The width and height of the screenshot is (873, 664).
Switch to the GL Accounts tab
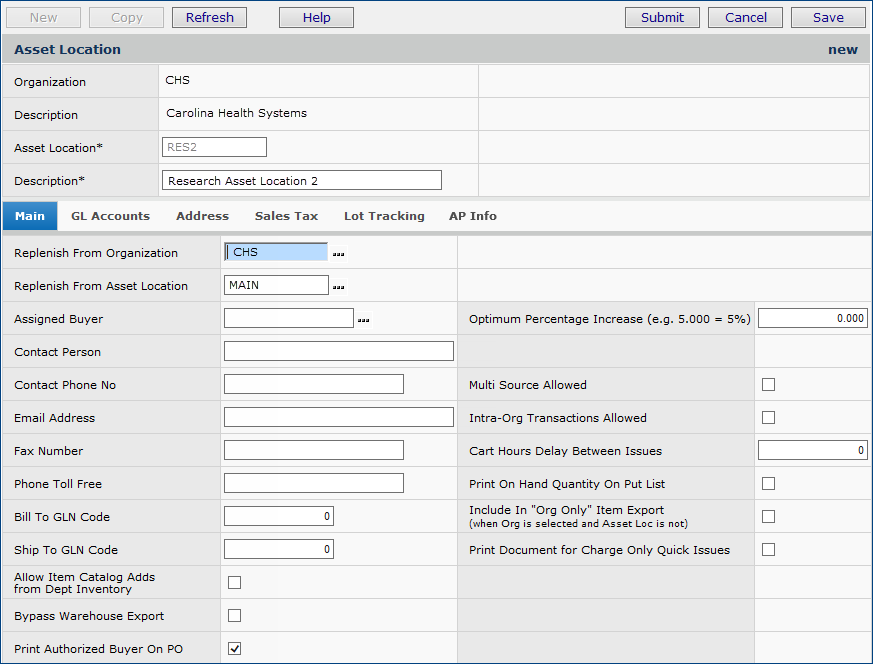(x=110, y=216)
